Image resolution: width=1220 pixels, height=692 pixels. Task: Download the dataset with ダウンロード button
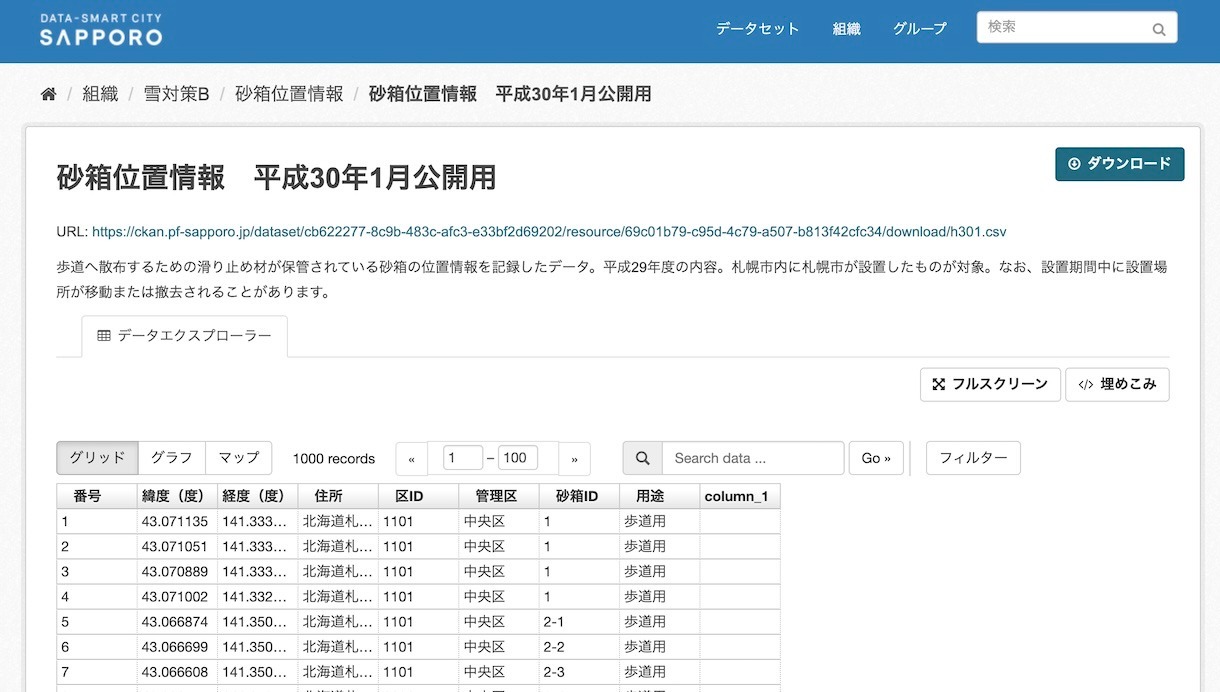point(1119,164)
